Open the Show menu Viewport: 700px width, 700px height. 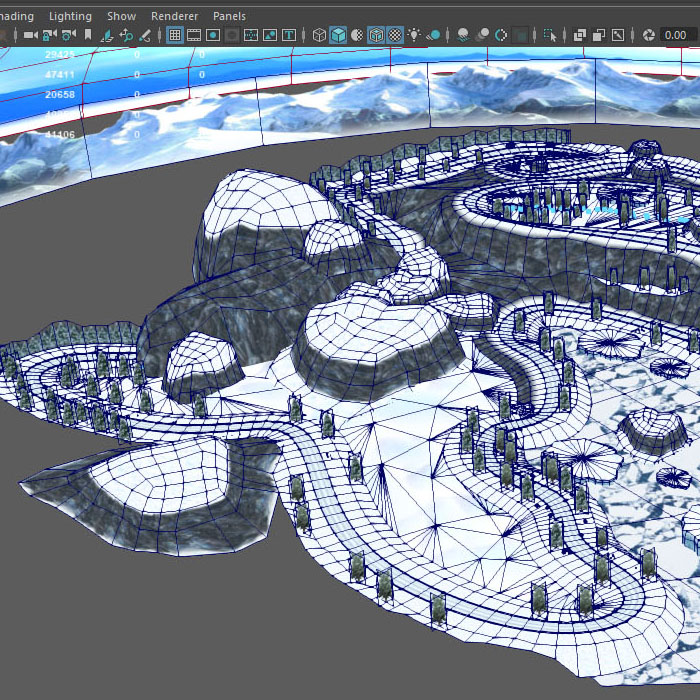(121, 16)
